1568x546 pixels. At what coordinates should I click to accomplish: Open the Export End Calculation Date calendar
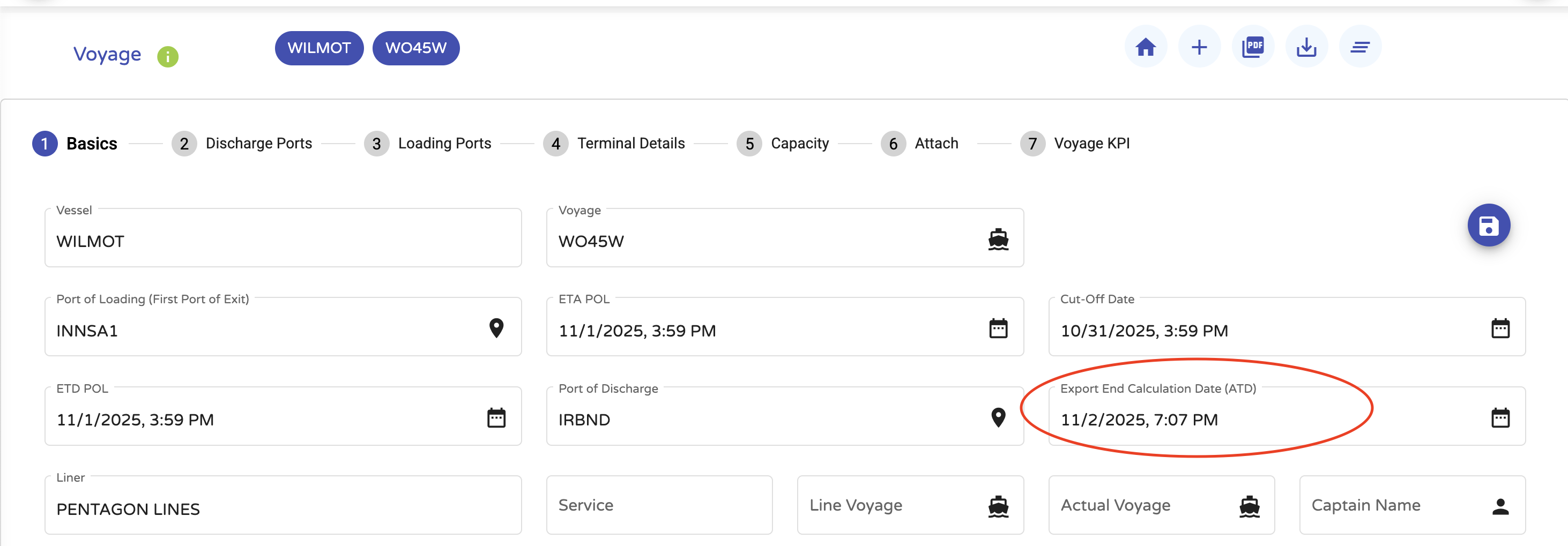[x=1500, y=418]
